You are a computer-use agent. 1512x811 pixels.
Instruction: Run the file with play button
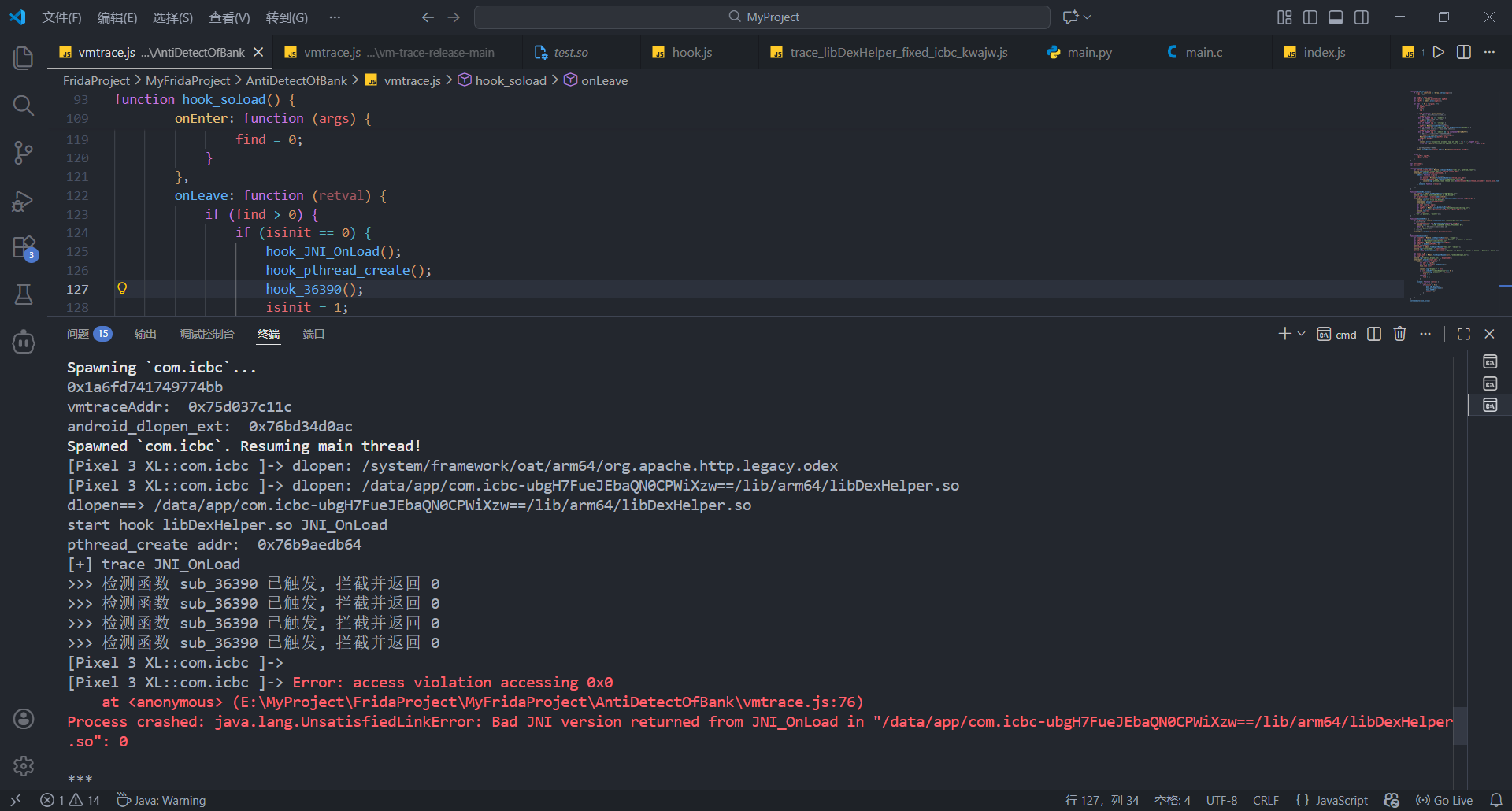tap(1439, 52)
